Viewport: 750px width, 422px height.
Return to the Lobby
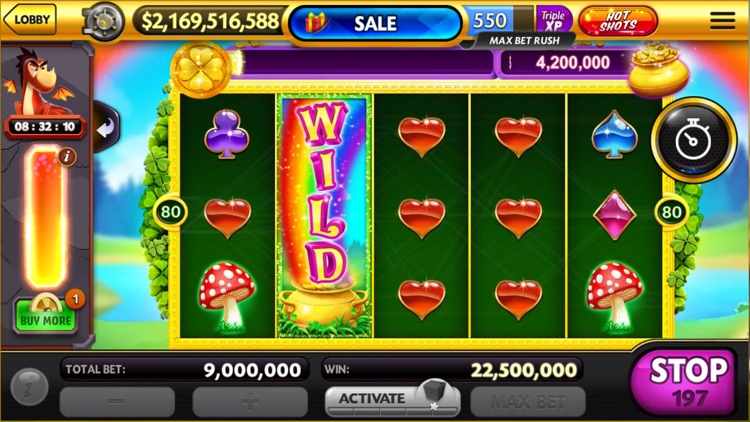coord(30,19)
